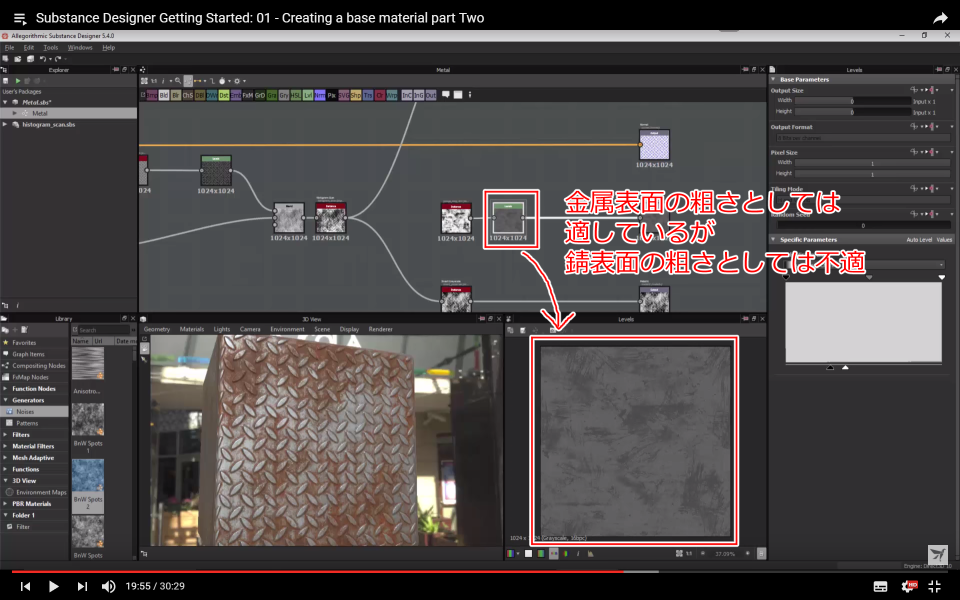Viewport: 960px width, 600px height.
Task: Open the Help menu
Action: pyautogui.click(x=108, y=47)
